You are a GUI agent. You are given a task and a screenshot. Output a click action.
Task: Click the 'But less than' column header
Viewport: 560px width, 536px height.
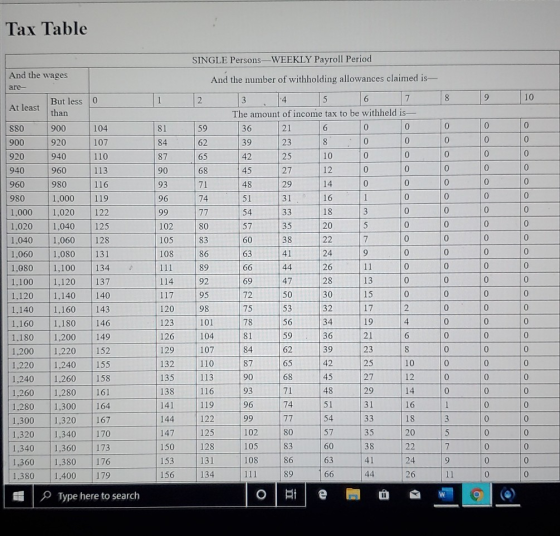pos(66,107)
